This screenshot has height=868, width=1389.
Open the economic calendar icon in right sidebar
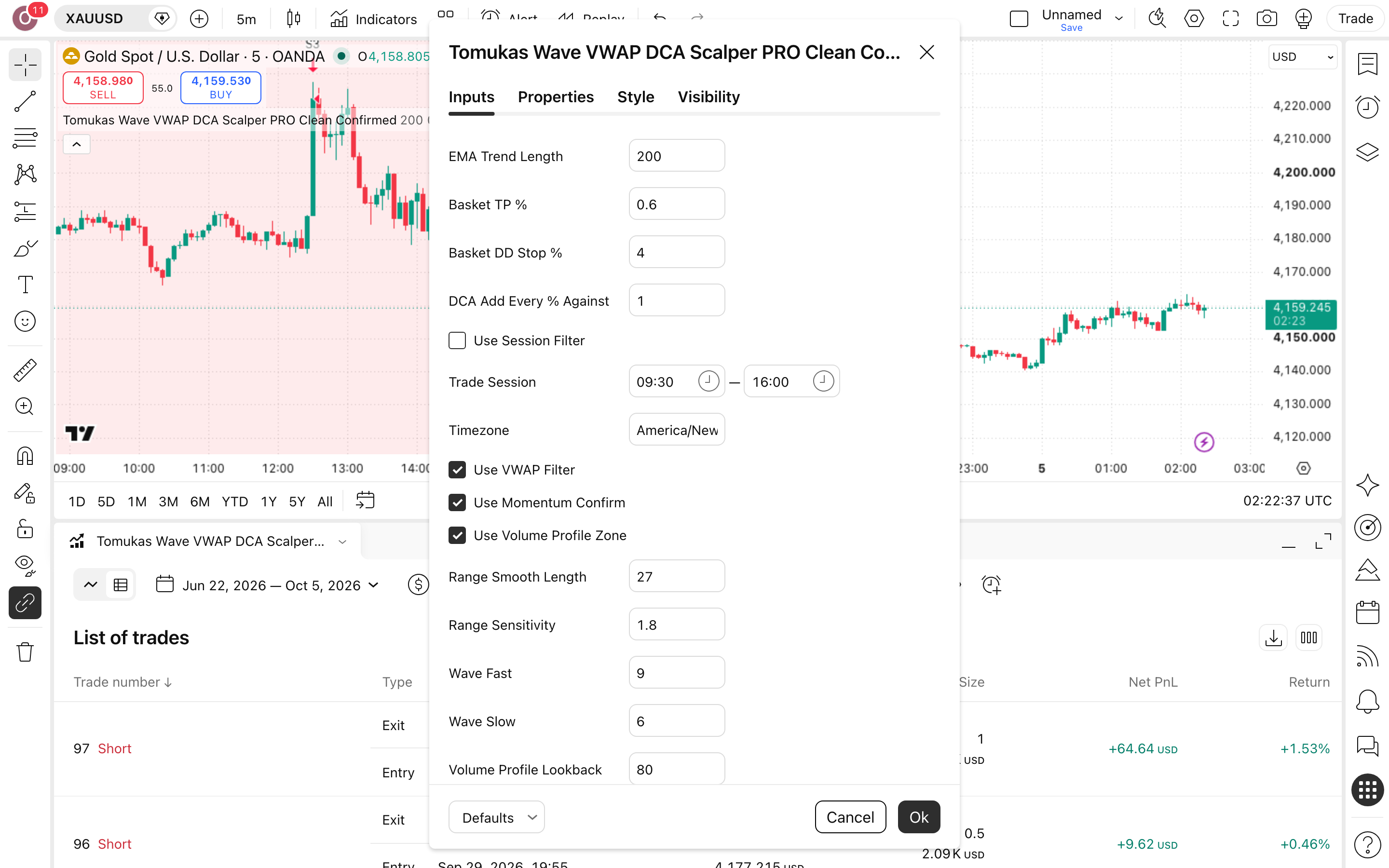[1367, 612]
